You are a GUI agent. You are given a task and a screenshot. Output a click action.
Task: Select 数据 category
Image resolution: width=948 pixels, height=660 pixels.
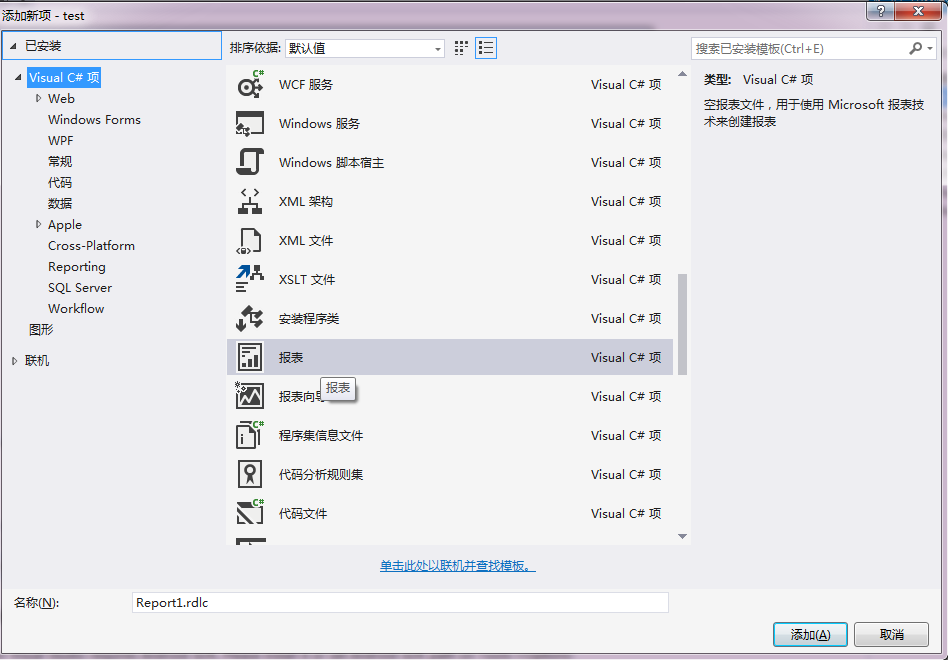point(60,204)
